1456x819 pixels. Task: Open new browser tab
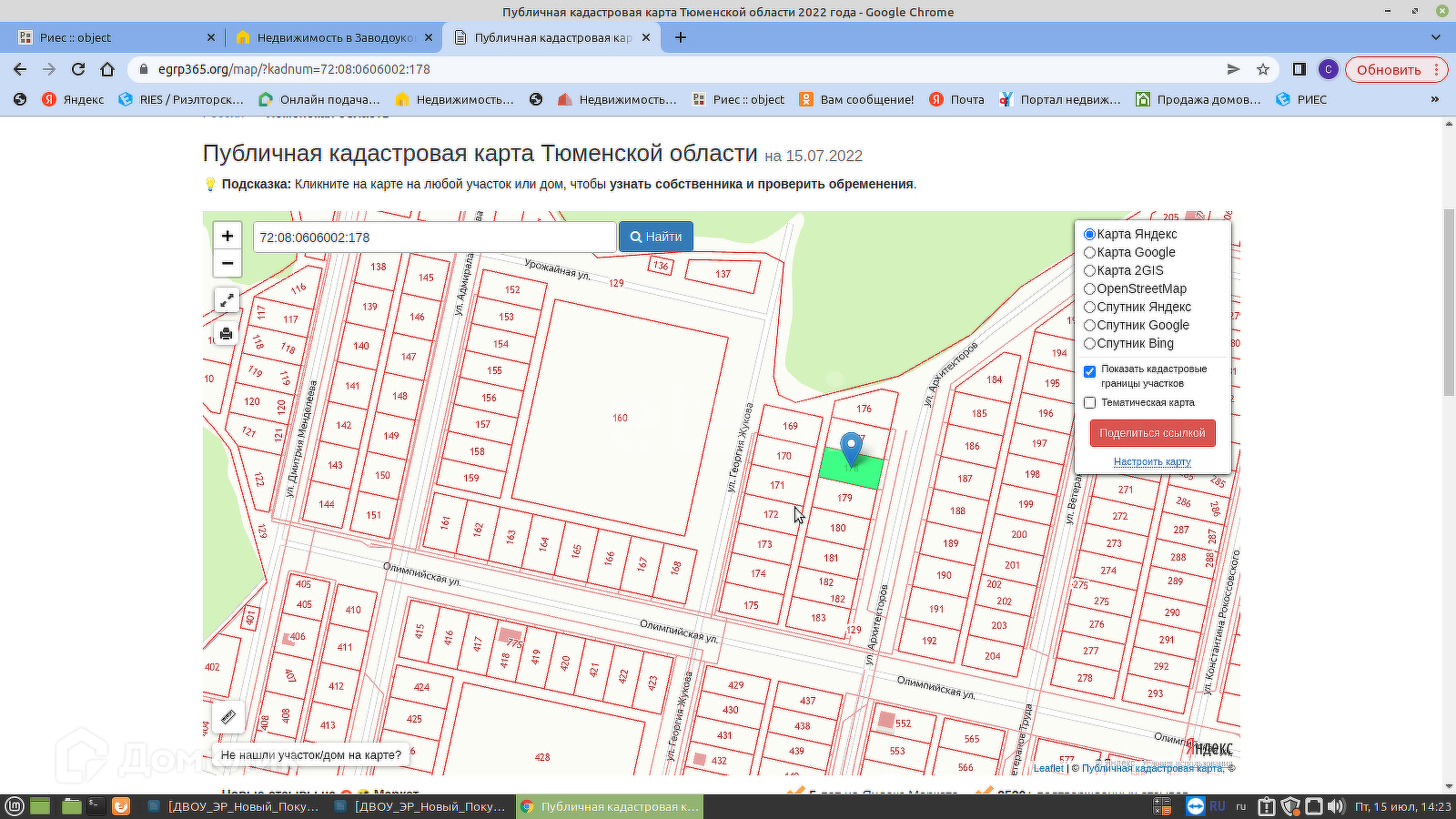[681, 37]
